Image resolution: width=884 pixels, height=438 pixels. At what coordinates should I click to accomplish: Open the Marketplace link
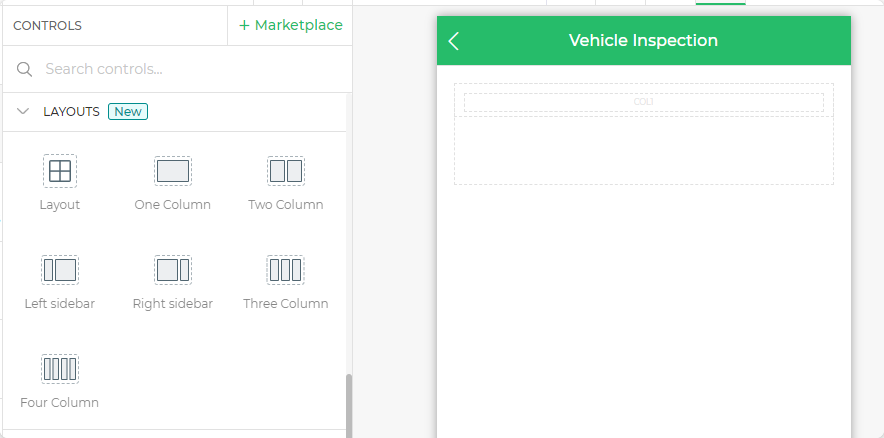point(291,25)
